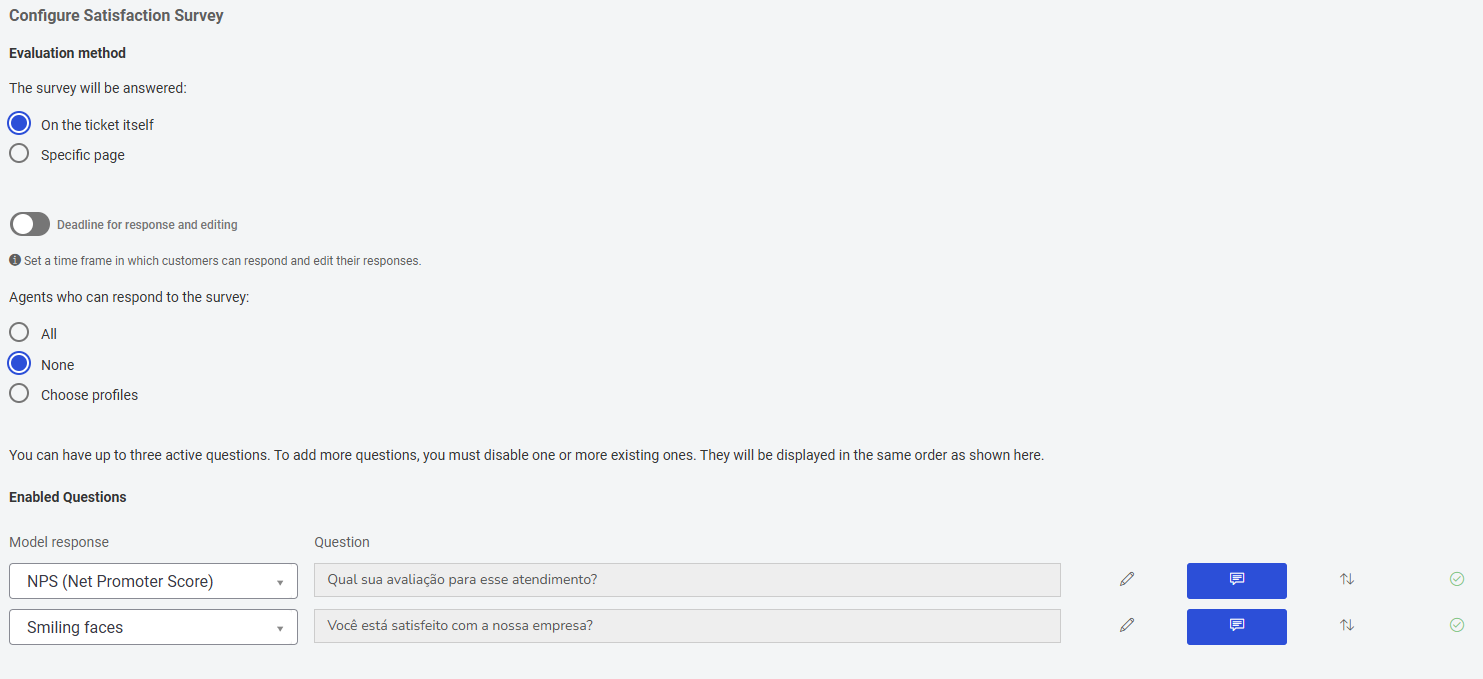Viewport: 1483px width, 679px height.
Task: Reorder the NPS question using arrows icon
Action: pos(1347,579)
